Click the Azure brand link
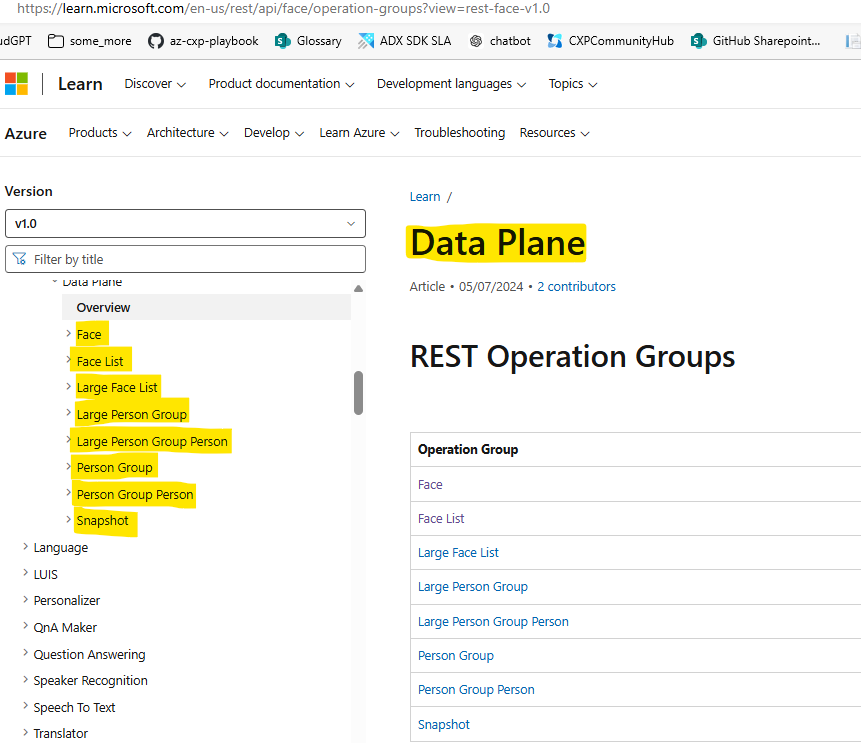Image resolution: width=861 pixels, height=743 pixels. point(26,133)
